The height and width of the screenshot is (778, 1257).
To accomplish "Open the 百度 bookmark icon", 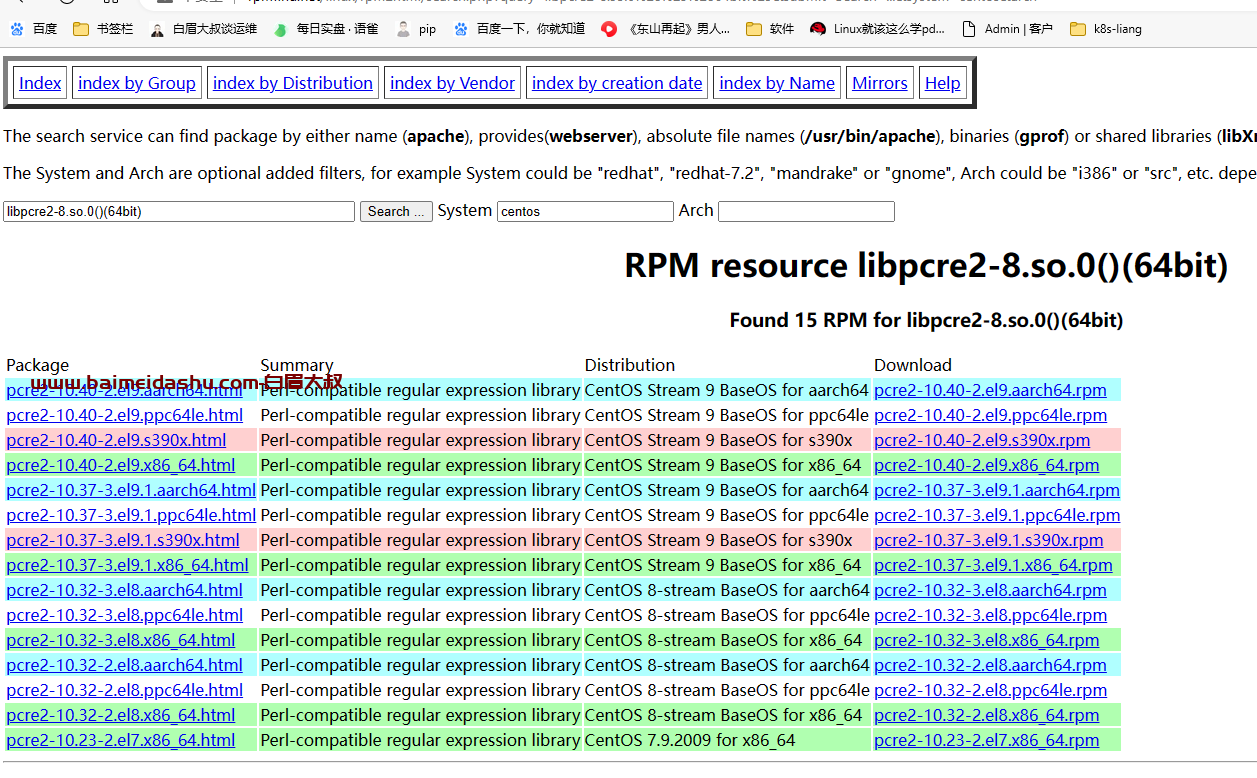I will 15,29.
